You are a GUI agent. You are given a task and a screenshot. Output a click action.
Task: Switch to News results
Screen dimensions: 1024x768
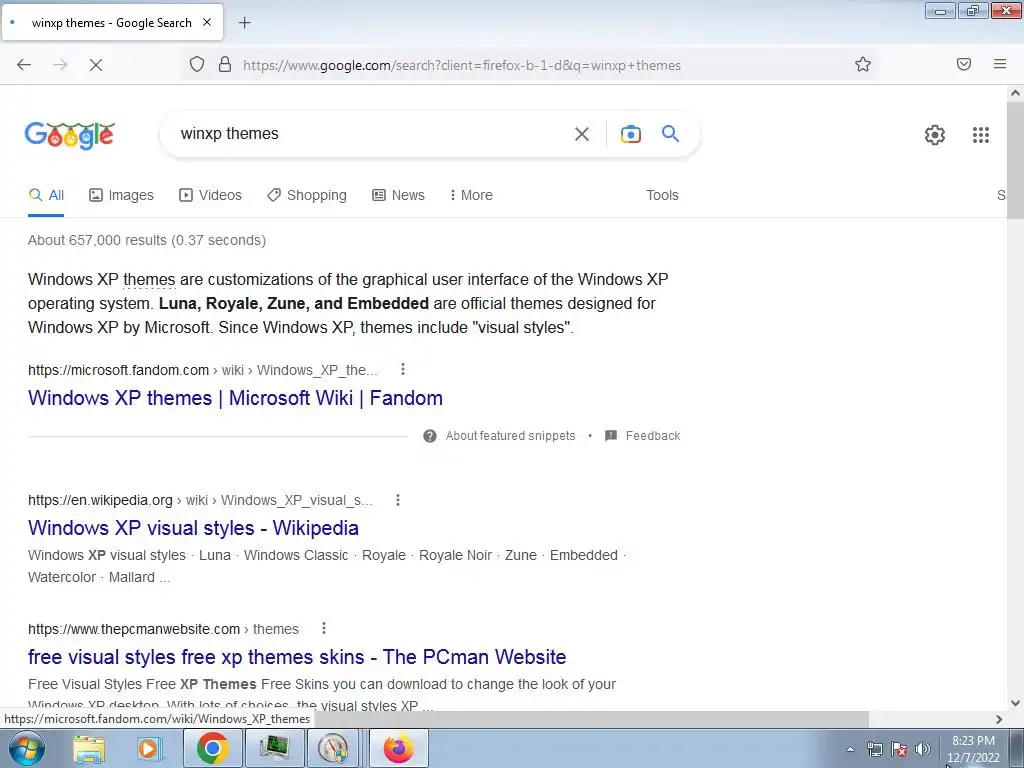398,195
